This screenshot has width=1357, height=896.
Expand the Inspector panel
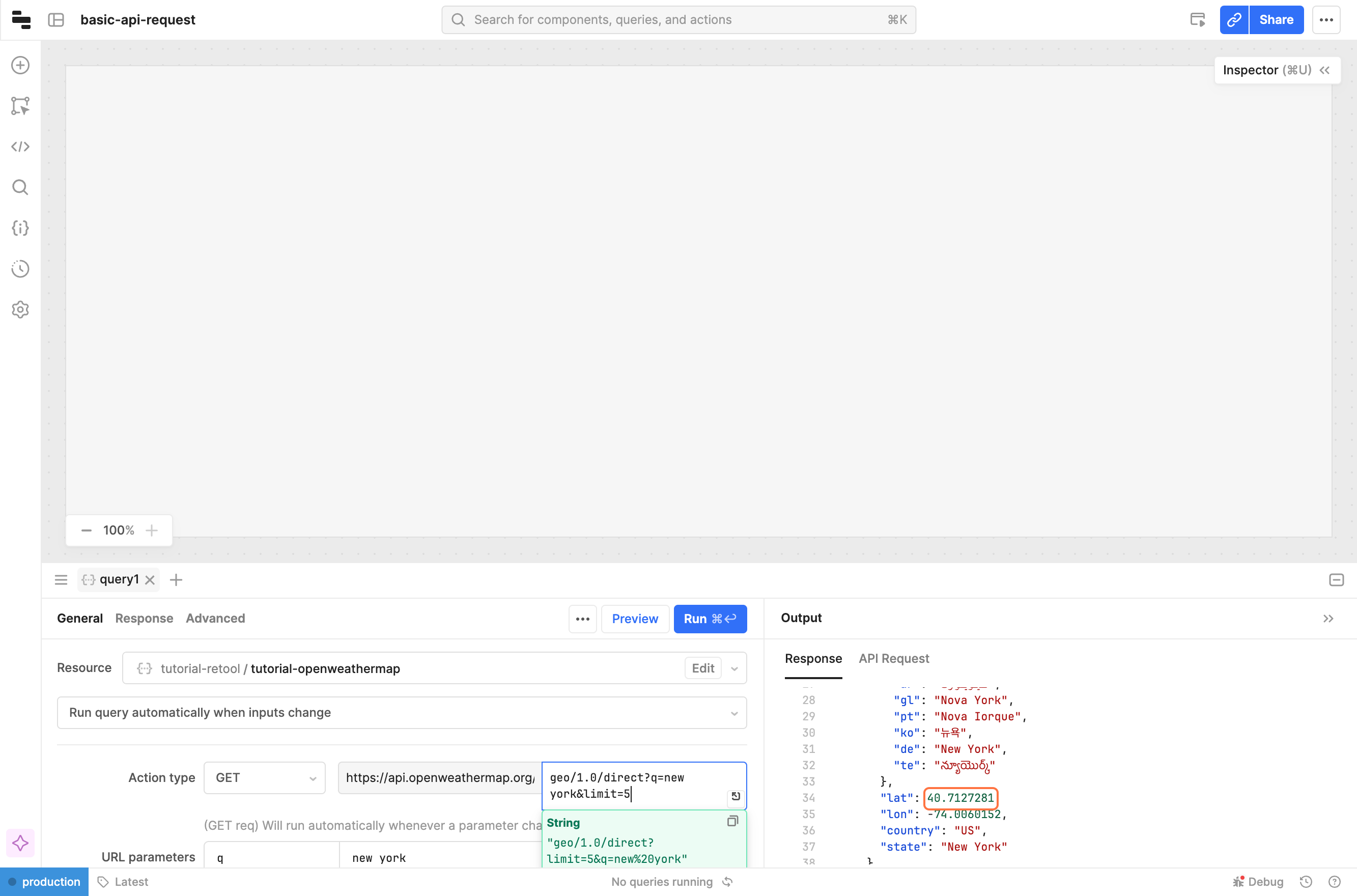point(1325,70)
